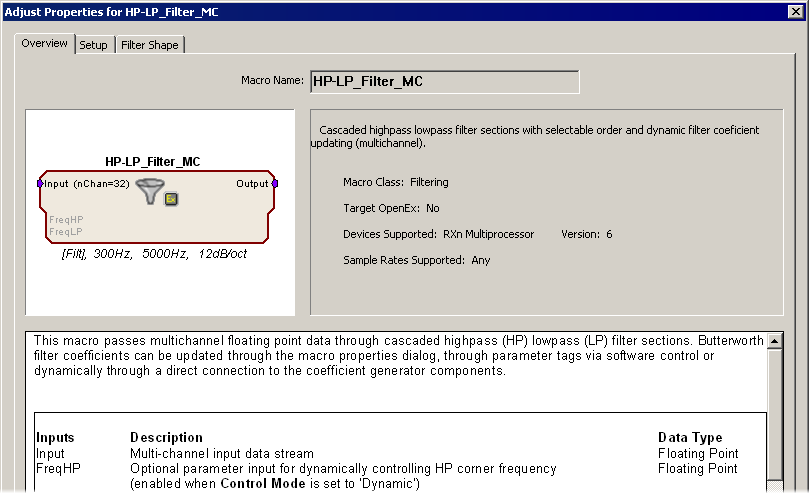Click the 'Macro Name:' label

pyautogui.click(x=272, y=81)
